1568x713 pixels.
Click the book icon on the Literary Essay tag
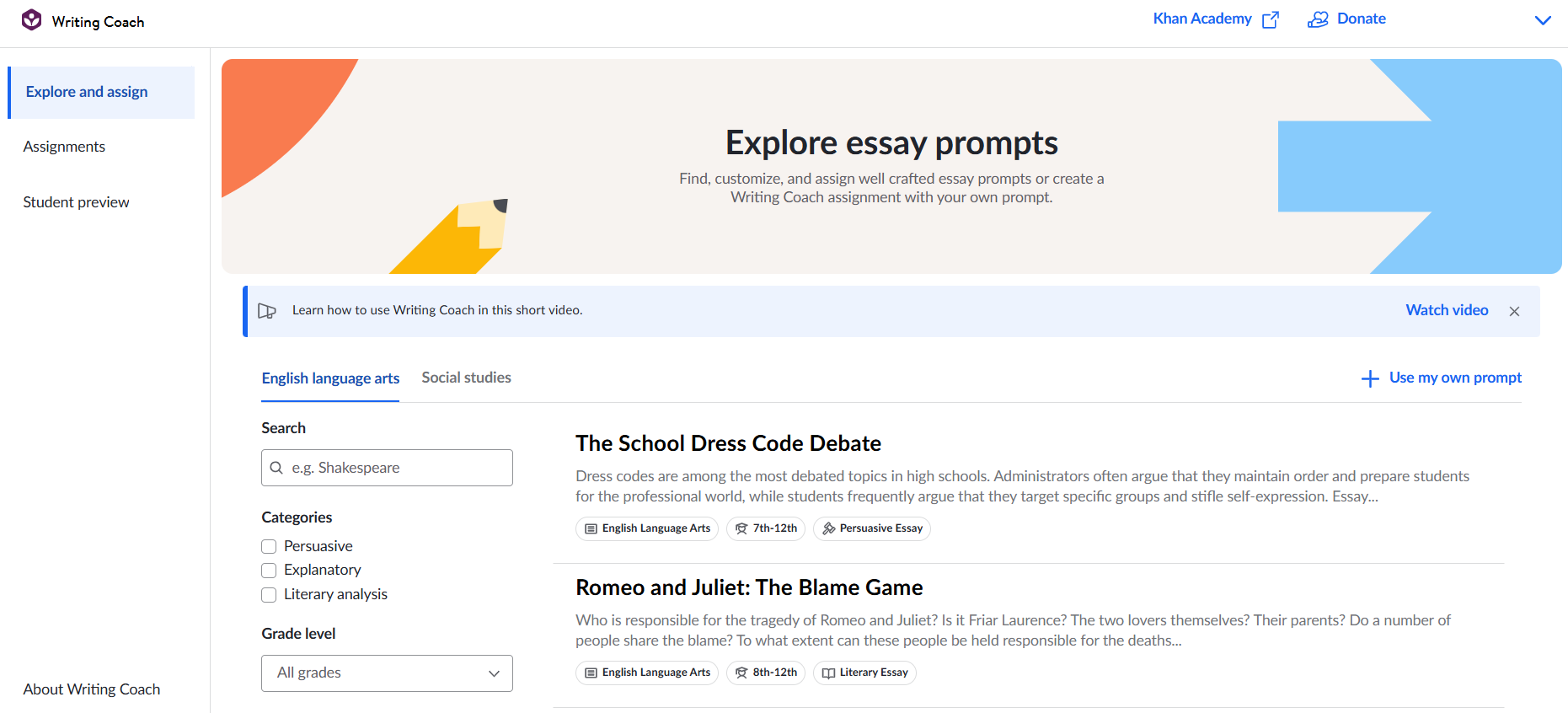point(827,673)
